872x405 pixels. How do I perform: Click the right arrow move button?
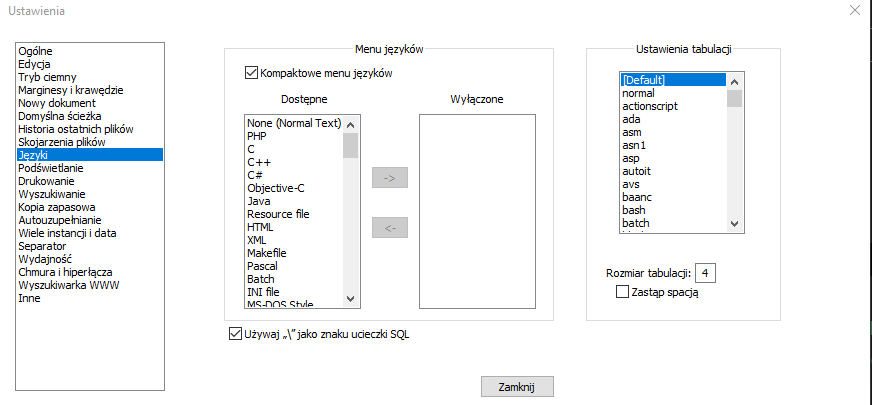click(x=390, y=178)
